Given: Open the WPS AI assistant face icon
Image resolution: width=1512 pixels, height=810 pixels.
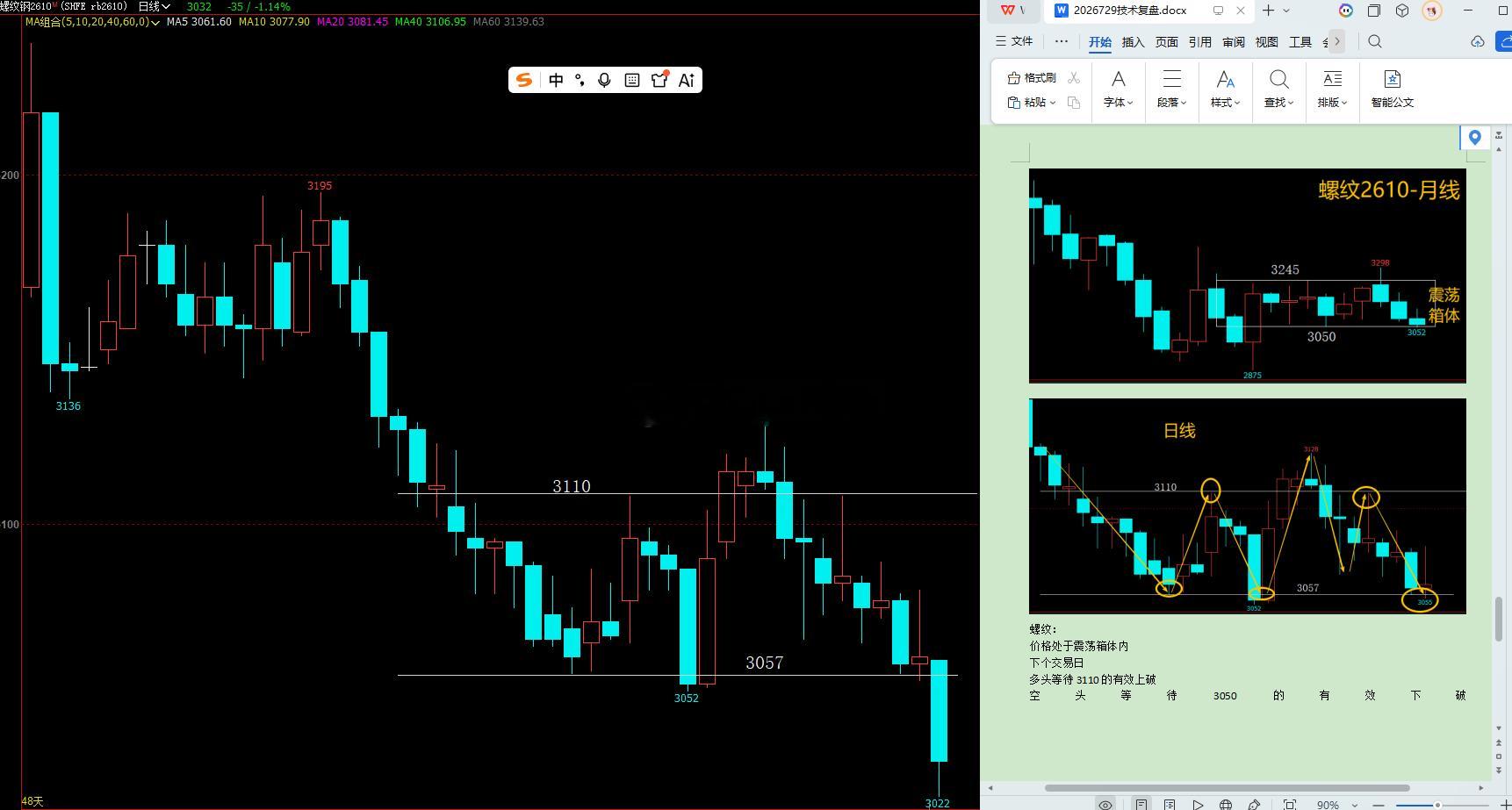Looking at the screenshot, I should pos(1345,11).
